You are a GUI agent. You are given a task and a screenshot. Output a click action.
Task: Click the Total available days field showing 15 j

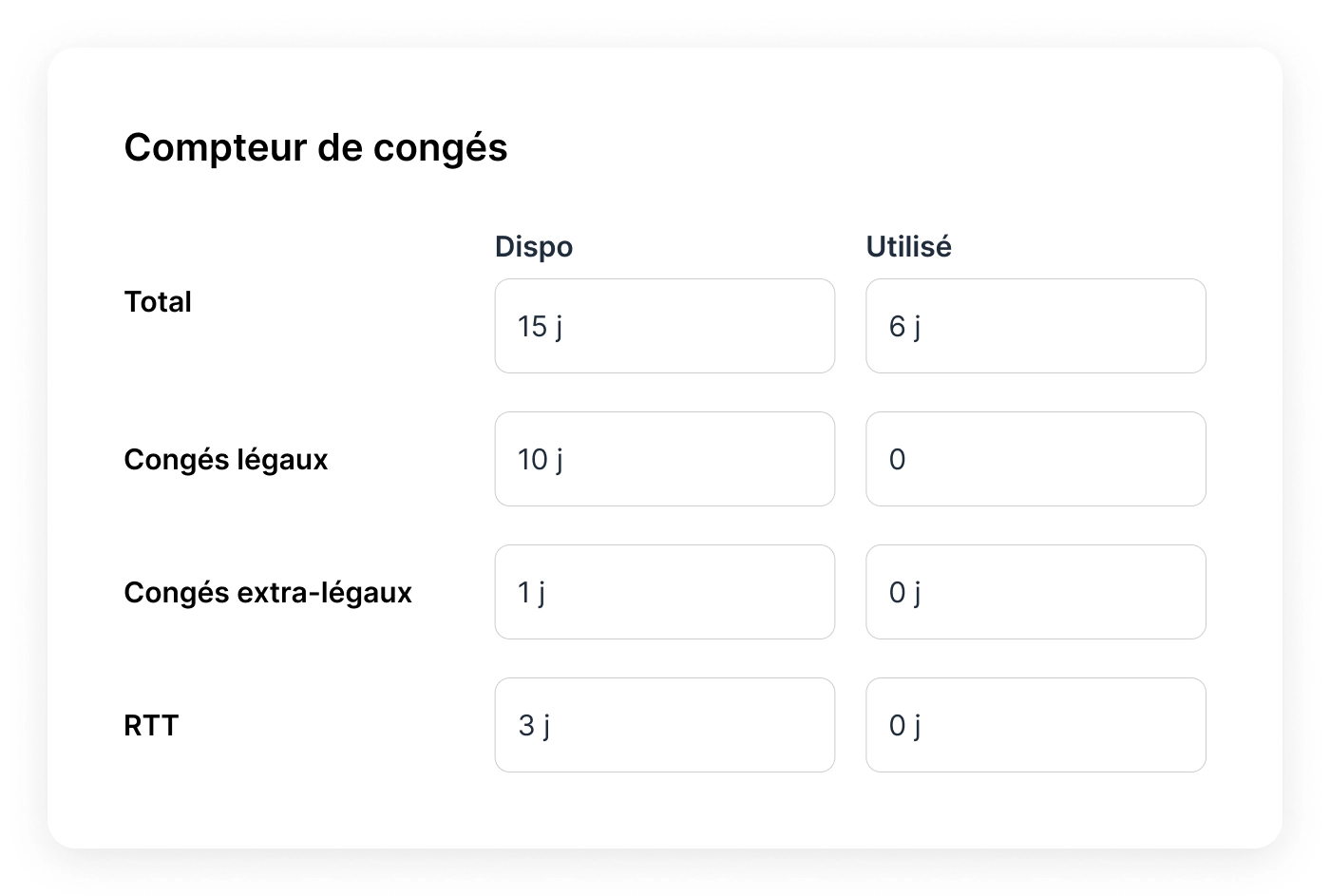coord(664,326)
